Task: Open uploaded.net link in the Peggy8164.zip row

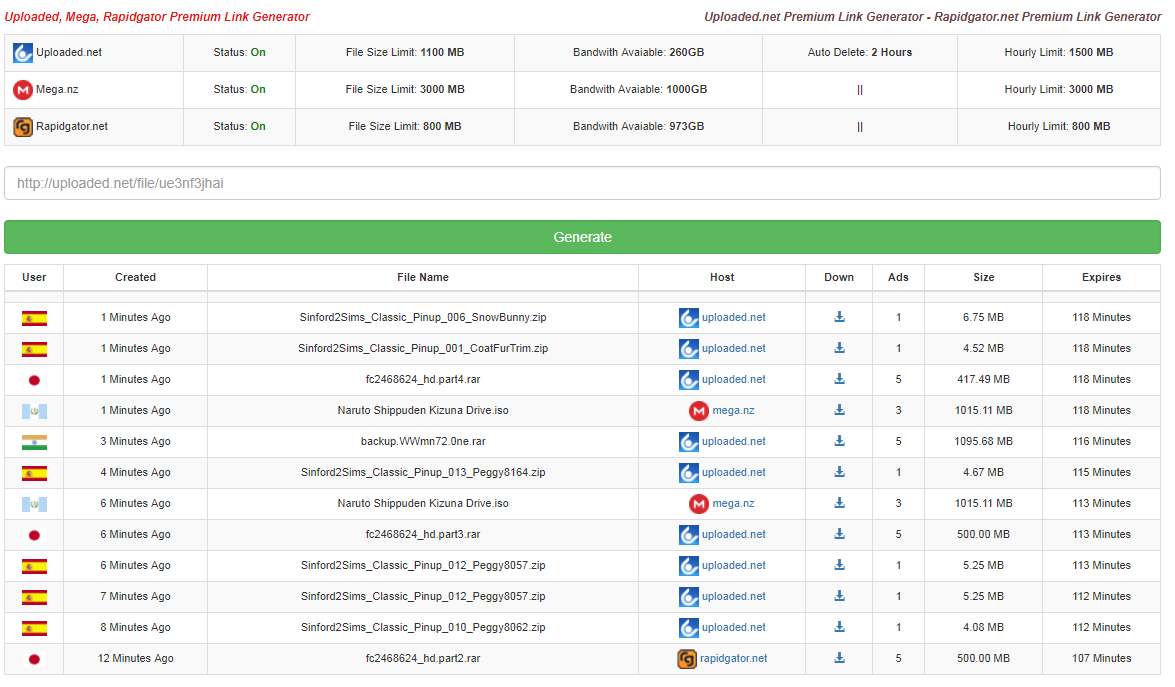Action: pyautogui.click(x=734, y=473)
